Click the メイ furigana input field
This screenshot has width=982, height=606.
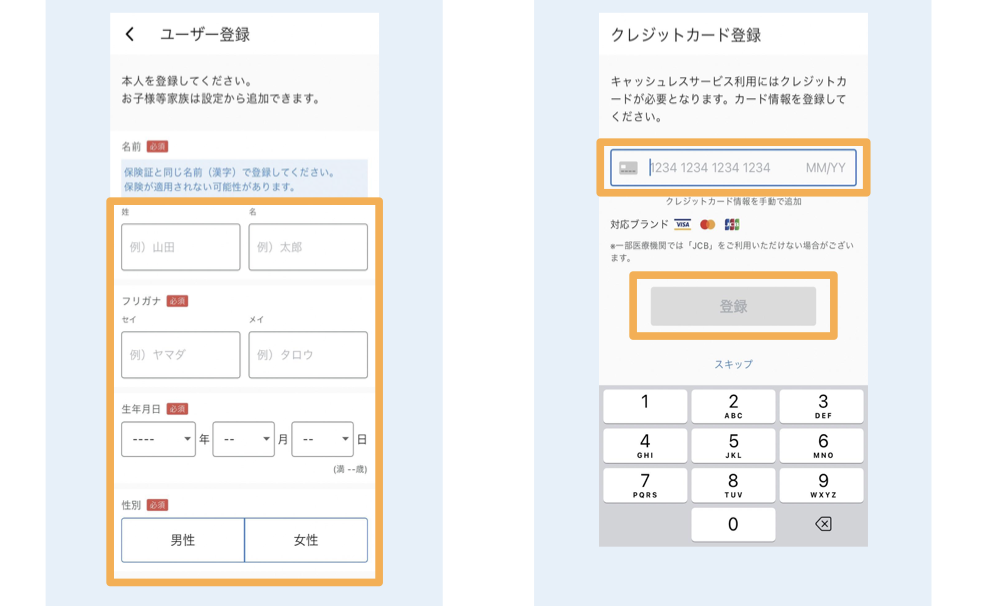click(308, 355)
